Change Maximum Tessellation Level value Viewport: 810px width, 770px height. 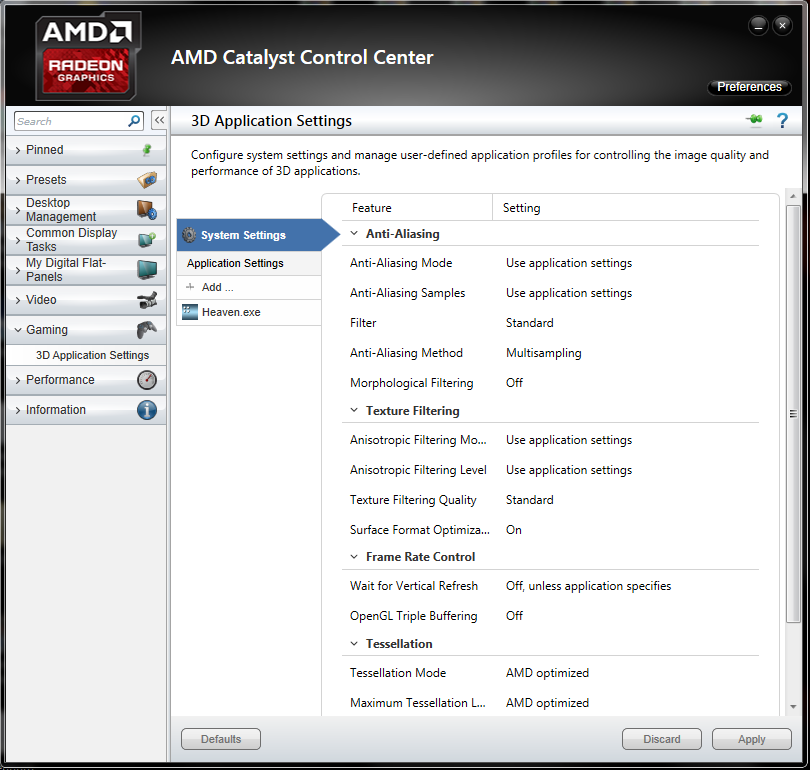coord(547,703)
